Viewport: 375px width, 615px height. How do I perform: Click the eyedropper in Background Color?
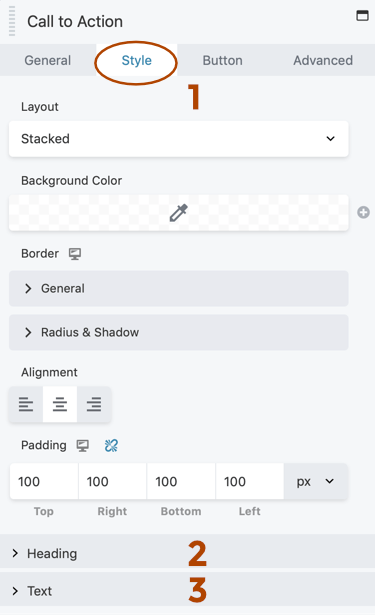point(178,213)
